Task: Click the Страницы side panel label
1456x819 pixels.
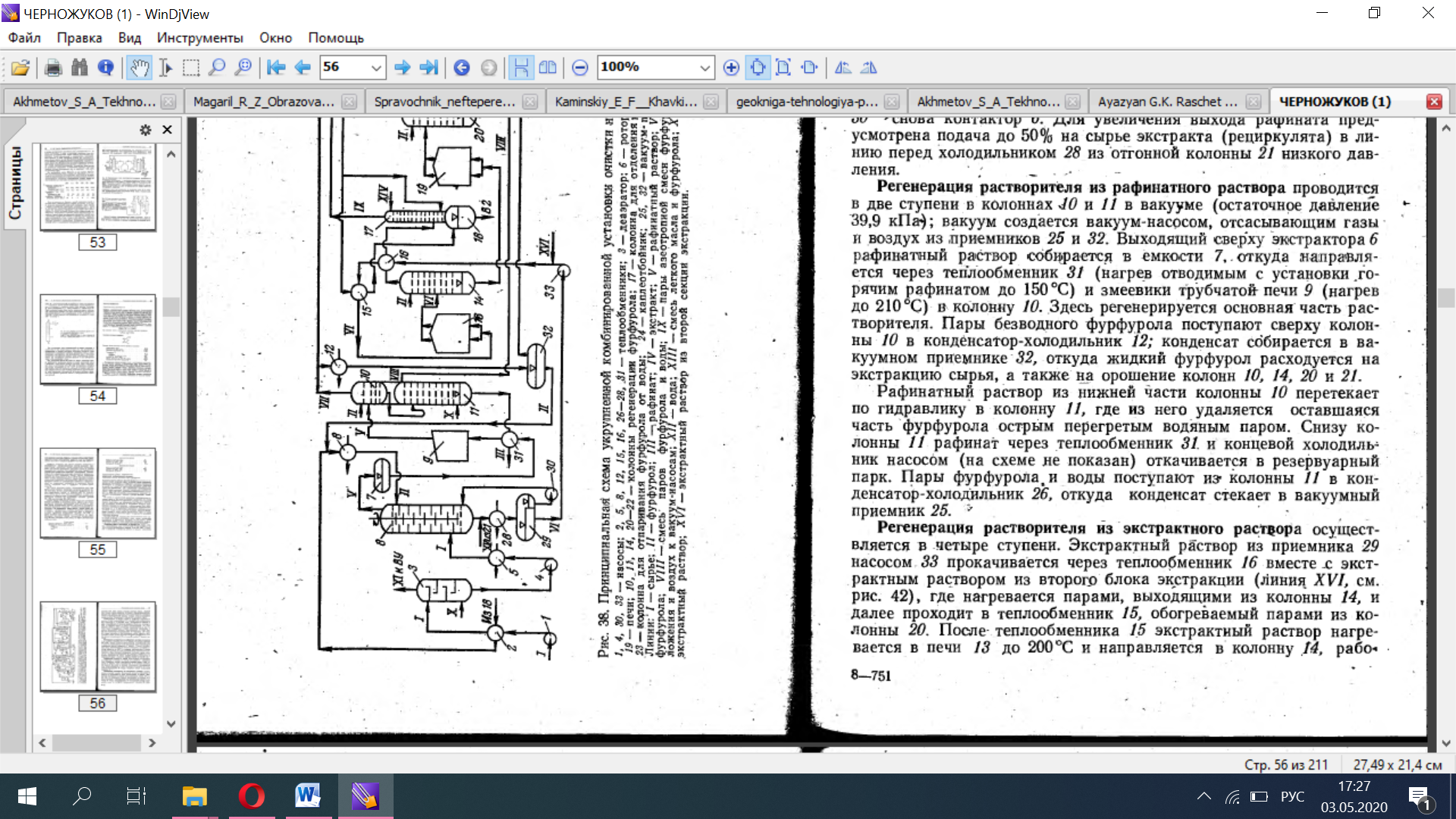Action: click(15, 183)
